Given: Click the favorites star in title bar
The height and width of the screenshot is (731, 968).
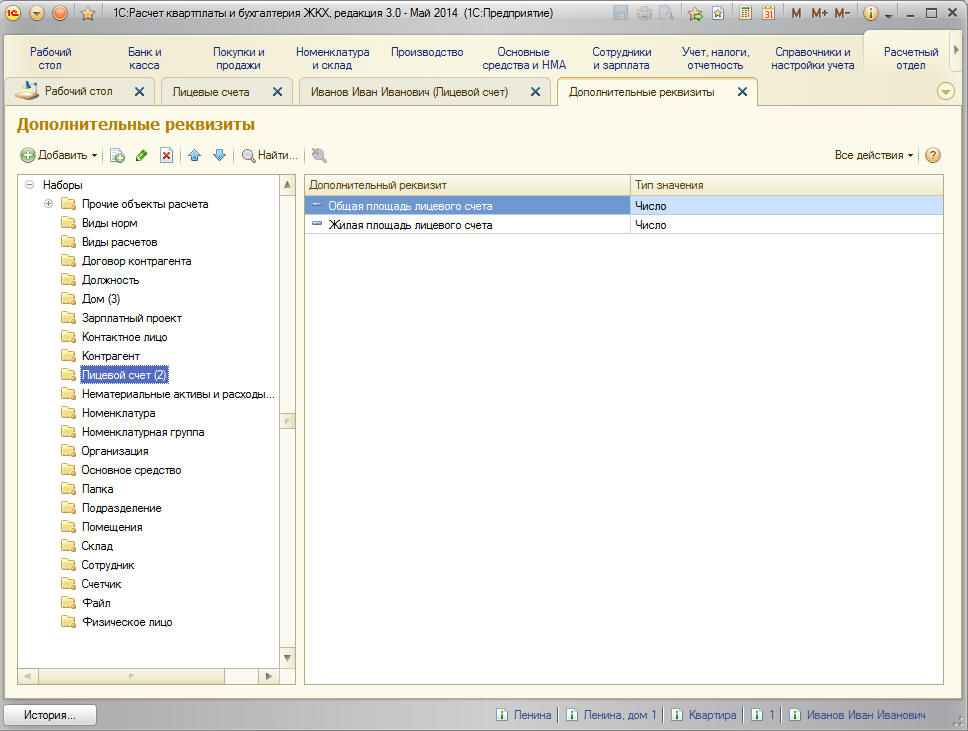Looking at the screenshot, I should [x=88, y=13].
